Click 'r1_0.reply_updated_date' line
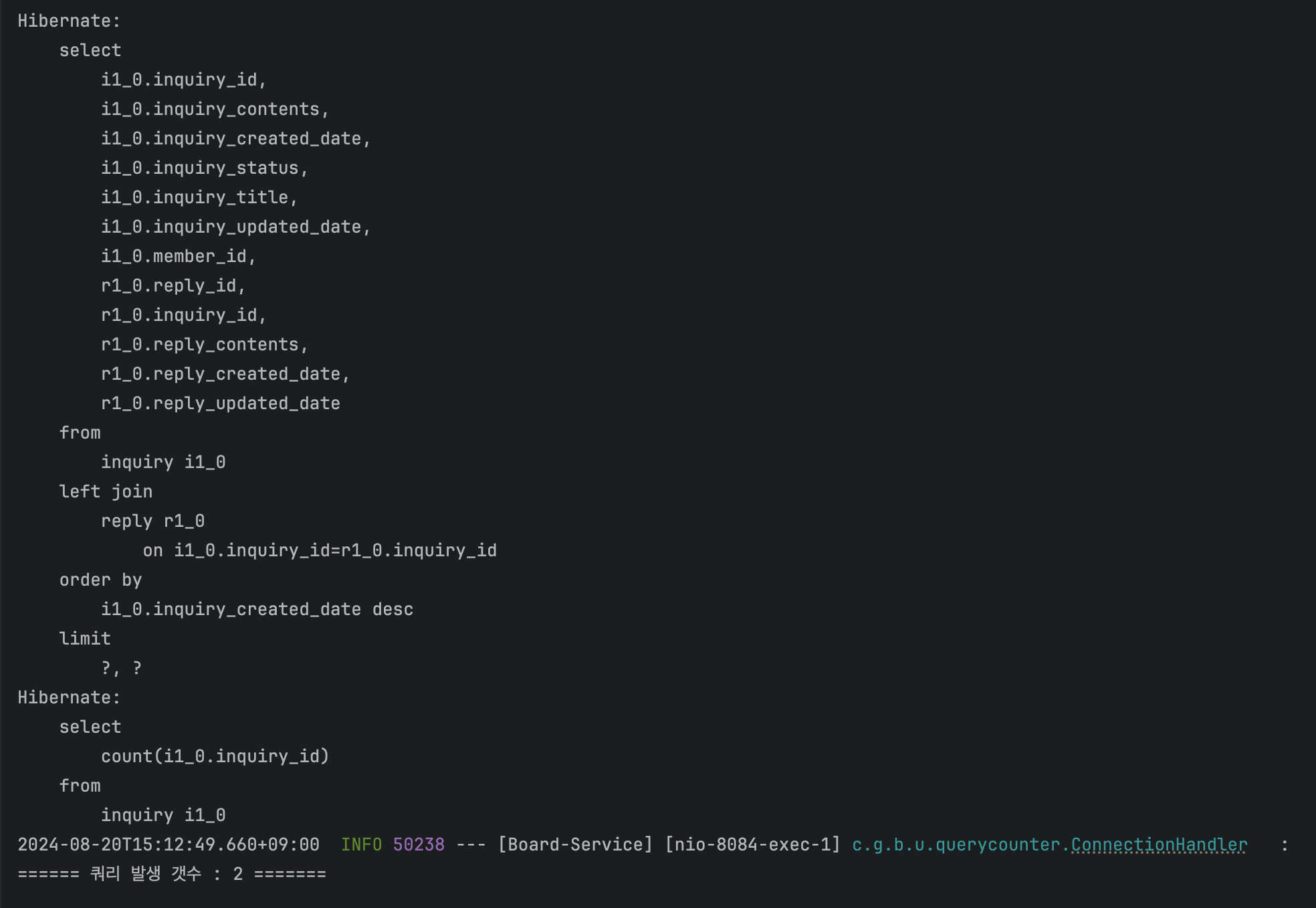This screenshot has height=908, width=1316. click(x=221, y=403)
